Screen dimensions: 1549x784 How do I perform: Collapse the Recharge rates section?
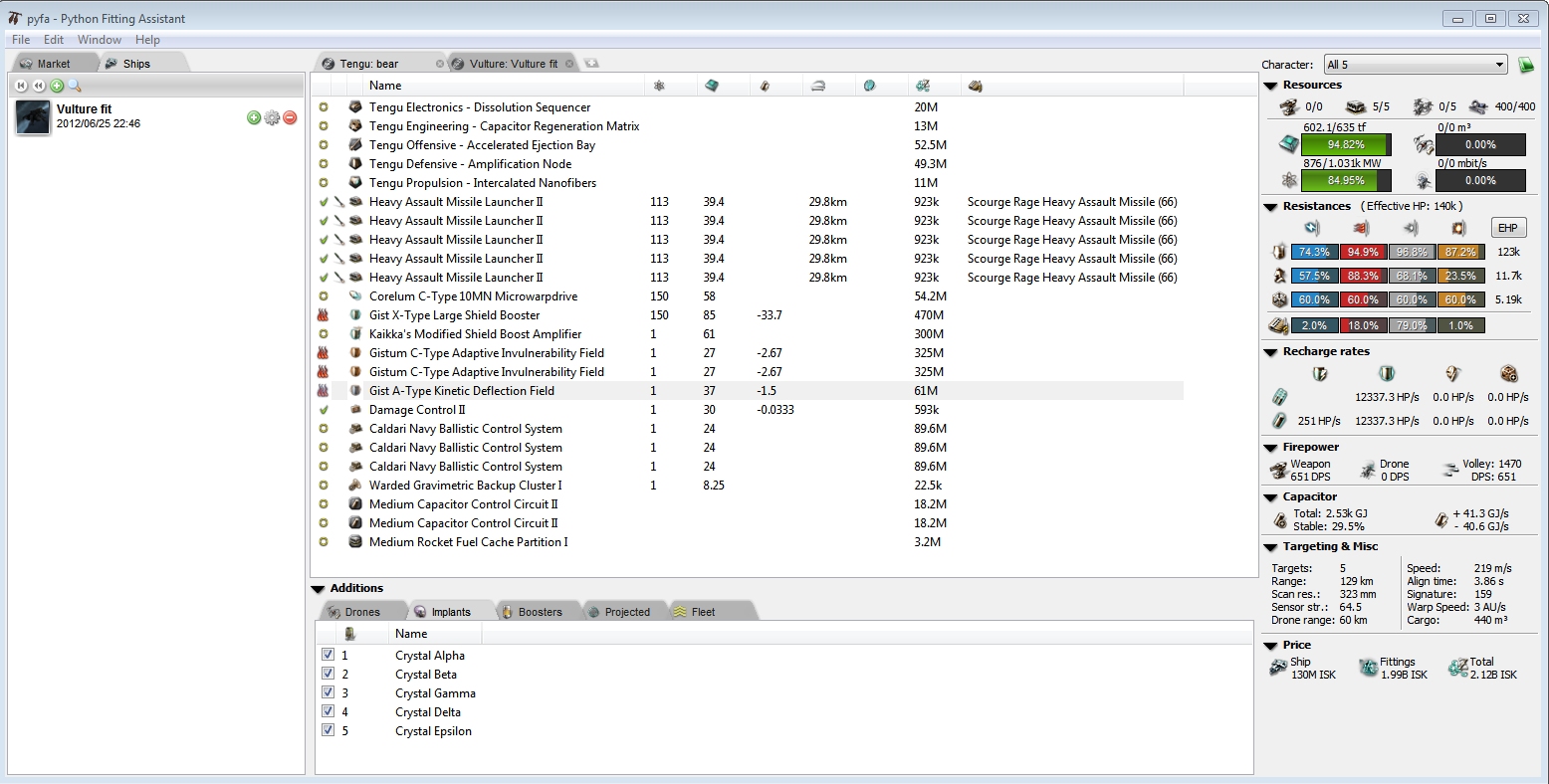click(x=1271, y=352)
